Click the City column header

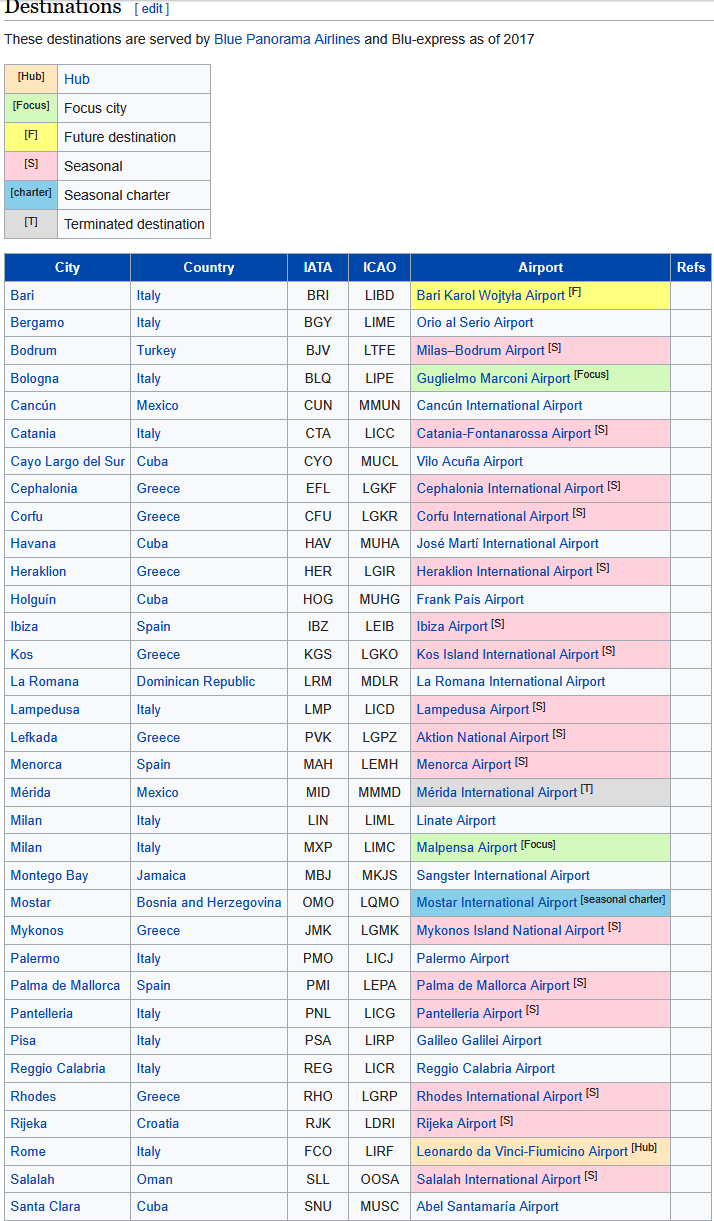67,267
